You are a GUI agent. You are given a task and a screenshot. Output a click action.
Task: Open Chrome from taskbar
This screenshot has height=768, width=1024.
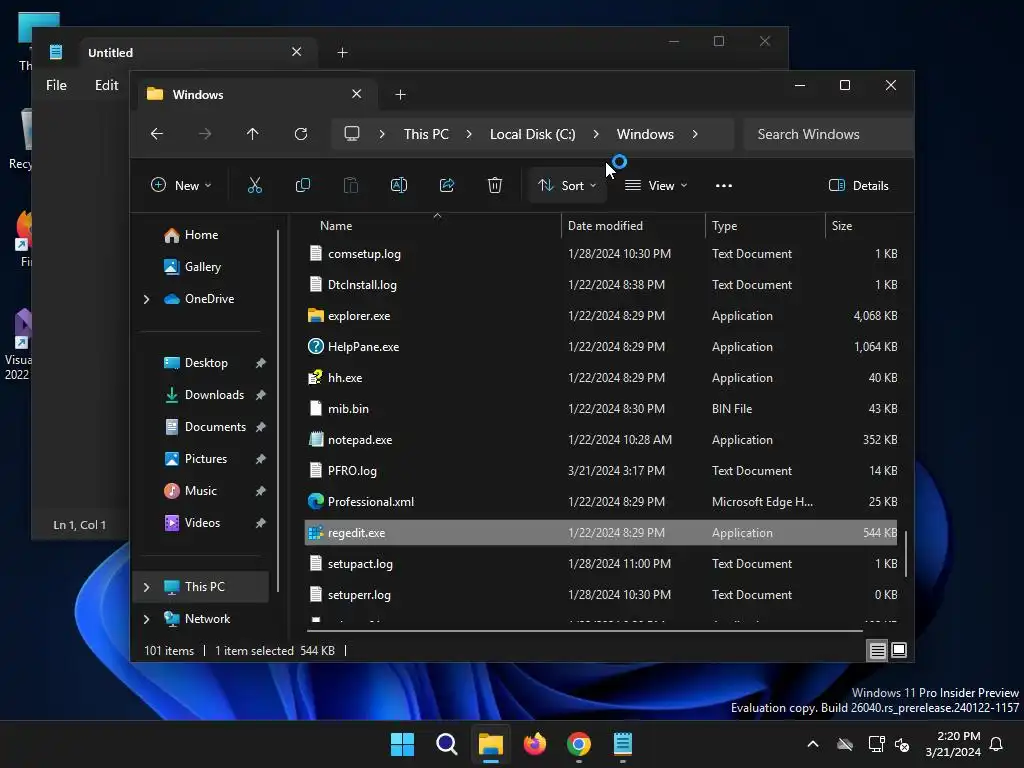pos(579,744)
